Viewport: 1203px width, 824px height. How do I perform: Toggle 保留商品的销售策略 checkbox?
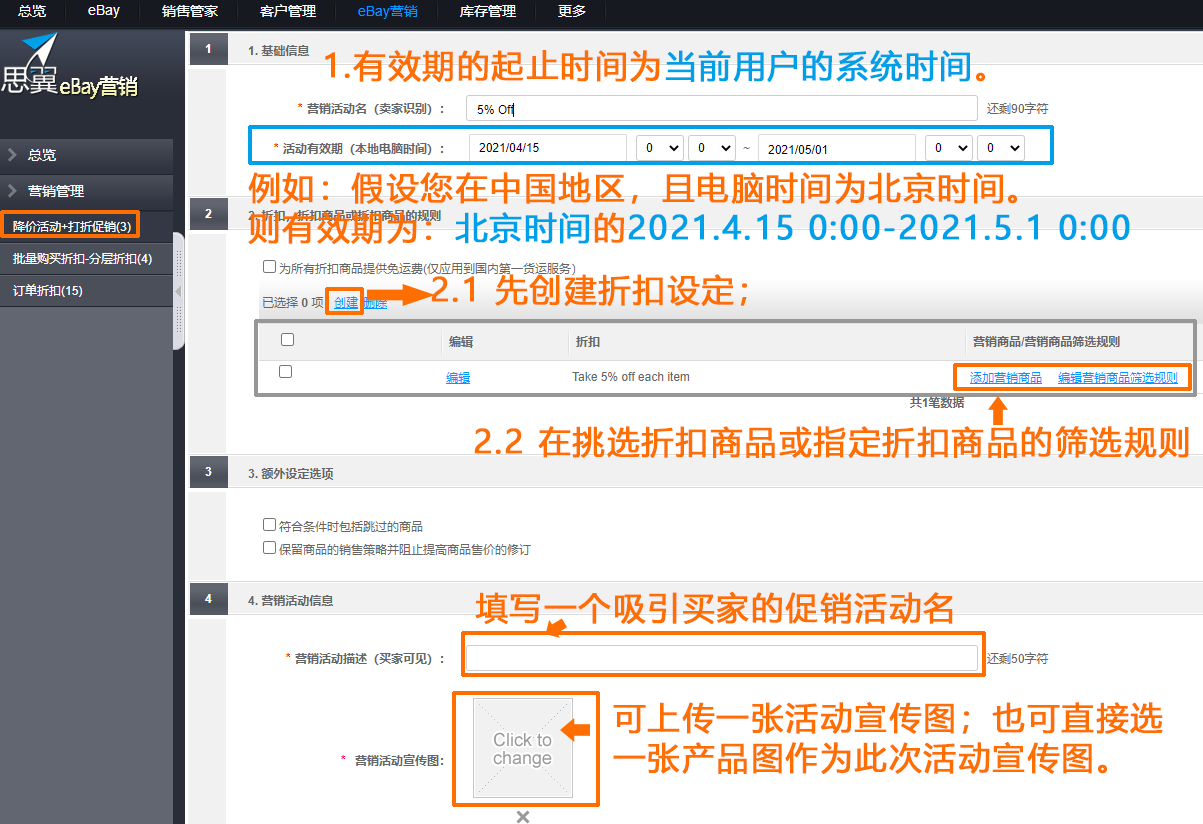(269, 548)
